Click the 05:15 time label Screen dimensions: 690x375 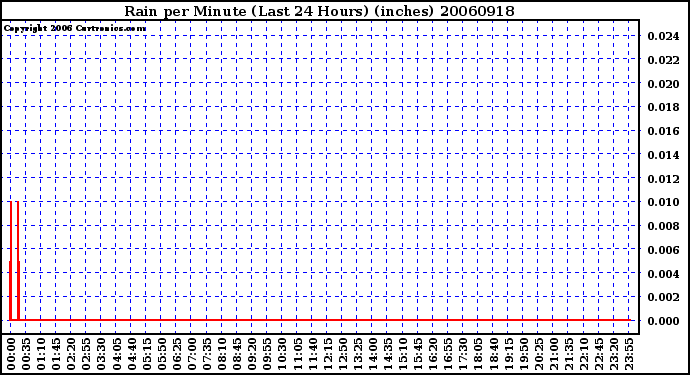147,354
